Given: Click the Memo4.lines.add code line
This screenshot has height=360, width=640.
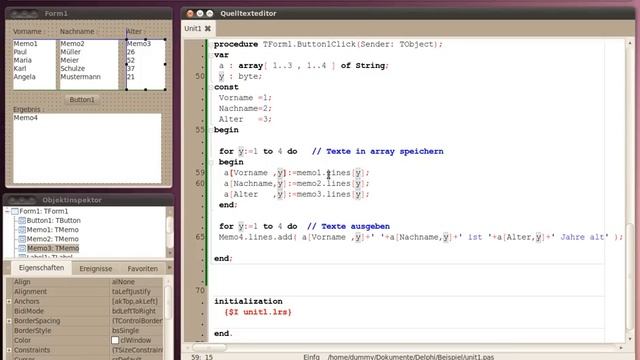Looking at the screenshot, I should (x=421, y=237).
